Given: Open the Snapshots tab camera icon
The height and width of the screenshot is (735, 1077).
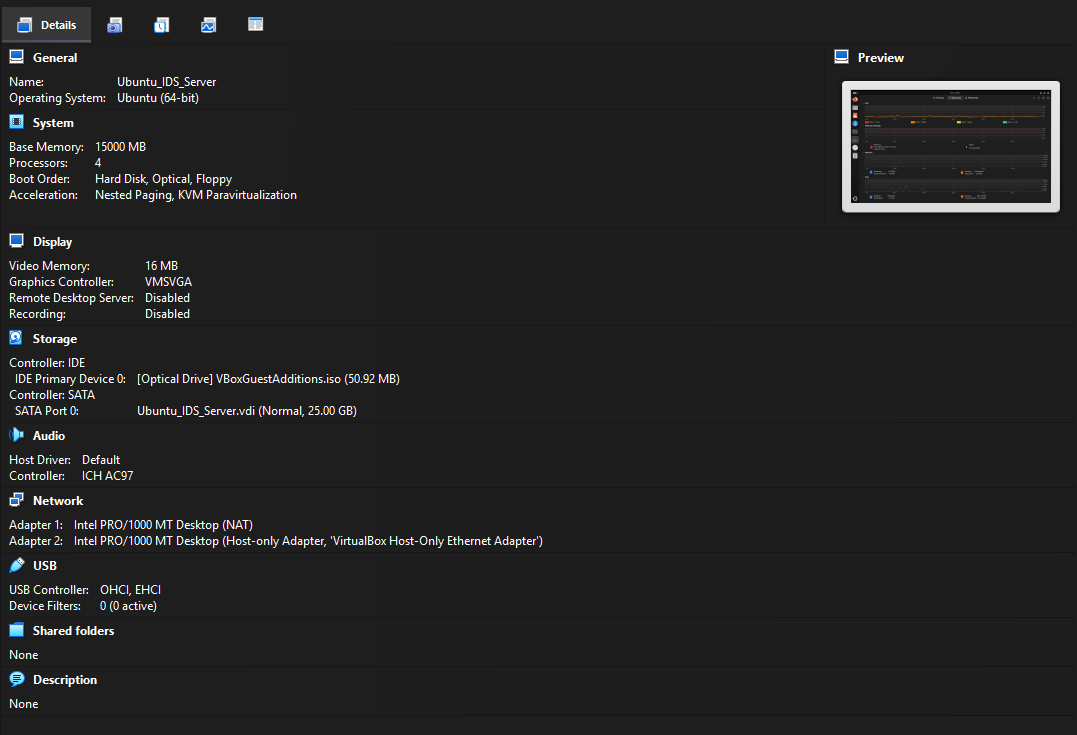Looking at the screenshot, I should tap(115, 25).
